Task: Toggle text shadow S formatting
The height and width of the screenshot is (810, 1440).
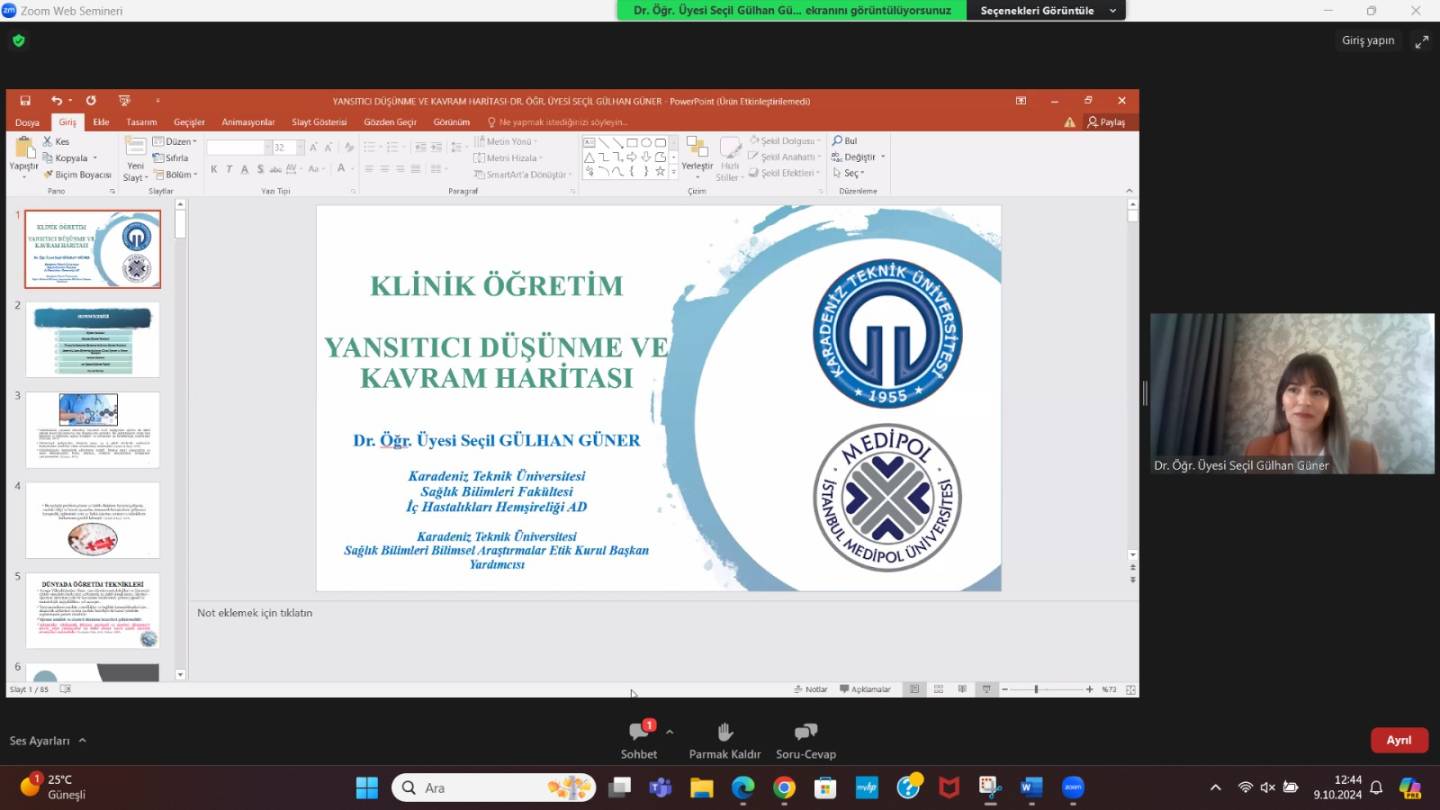Action: 261,170
